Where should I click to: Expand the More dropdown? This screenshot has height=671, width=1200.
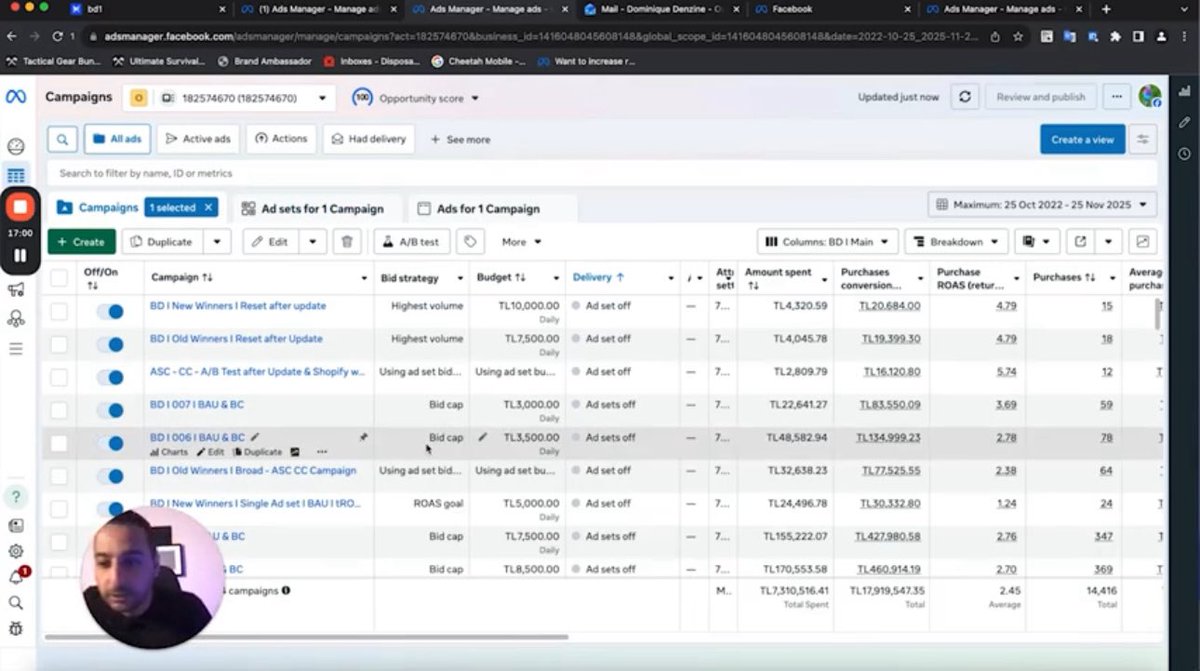pyautogui.click(x=522, y=241)
